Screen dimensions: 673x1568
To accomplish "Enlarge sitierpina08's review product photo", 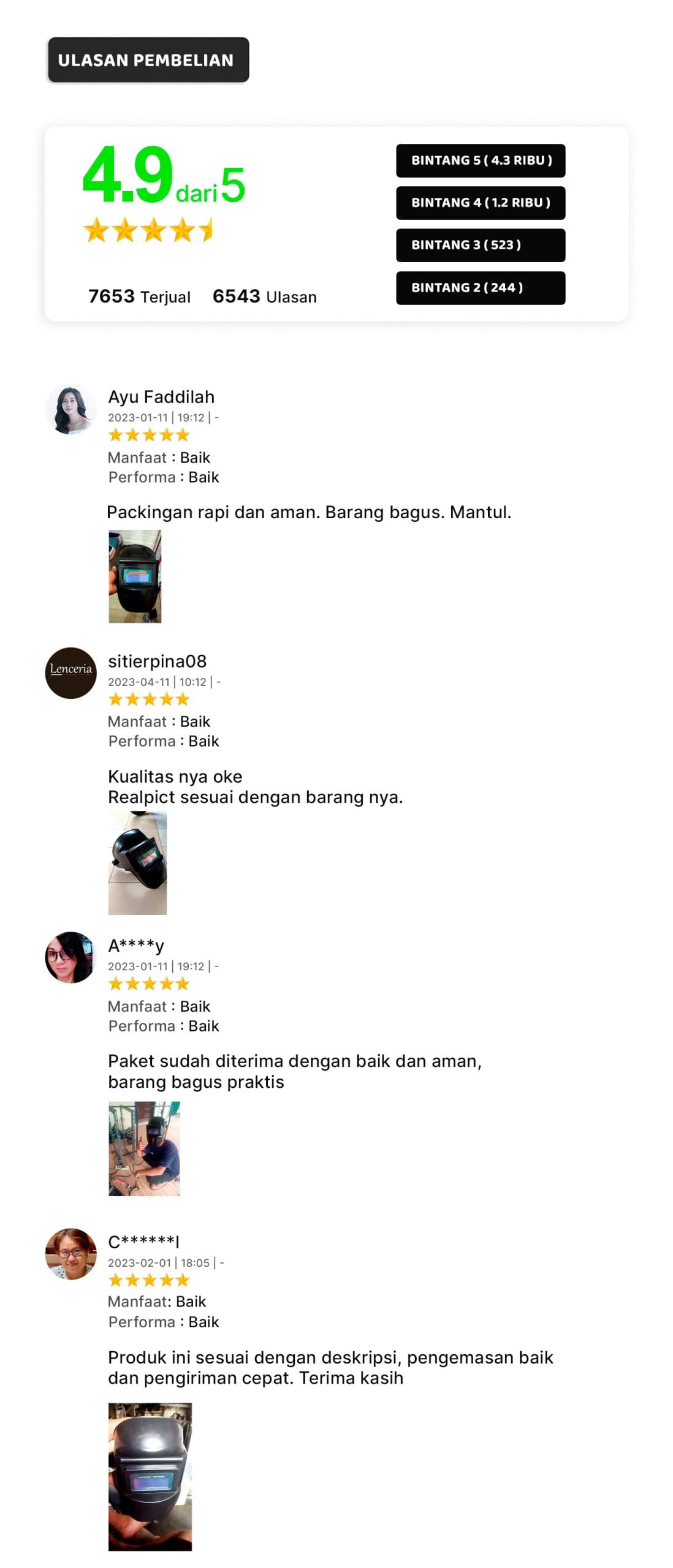I will [137, 862].
